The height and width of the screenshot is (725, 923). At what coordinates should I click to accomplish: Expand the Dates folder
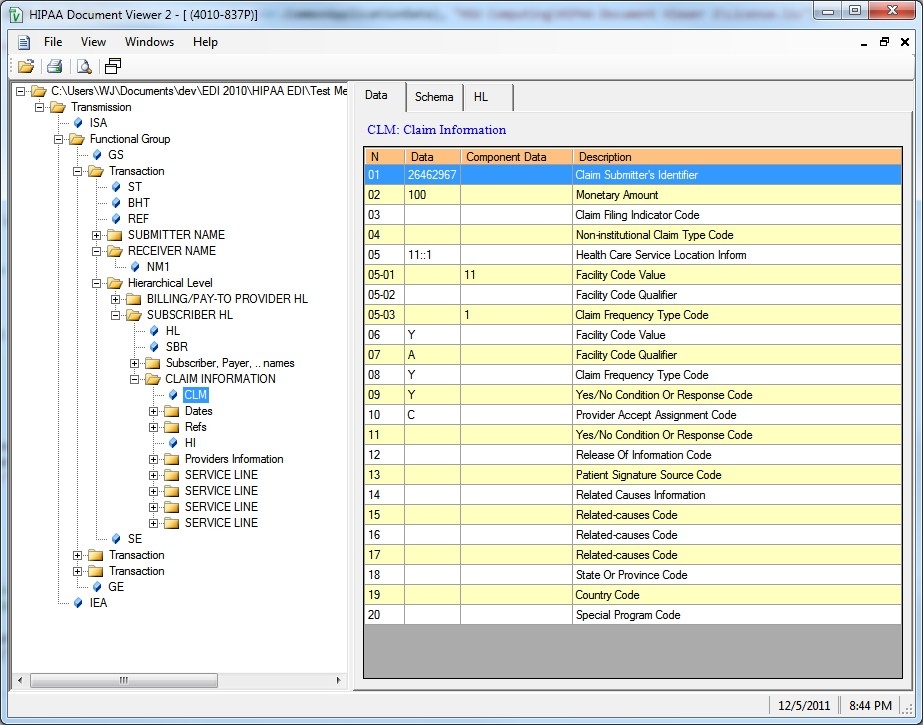pyautogui.click(x=154, y=411)
